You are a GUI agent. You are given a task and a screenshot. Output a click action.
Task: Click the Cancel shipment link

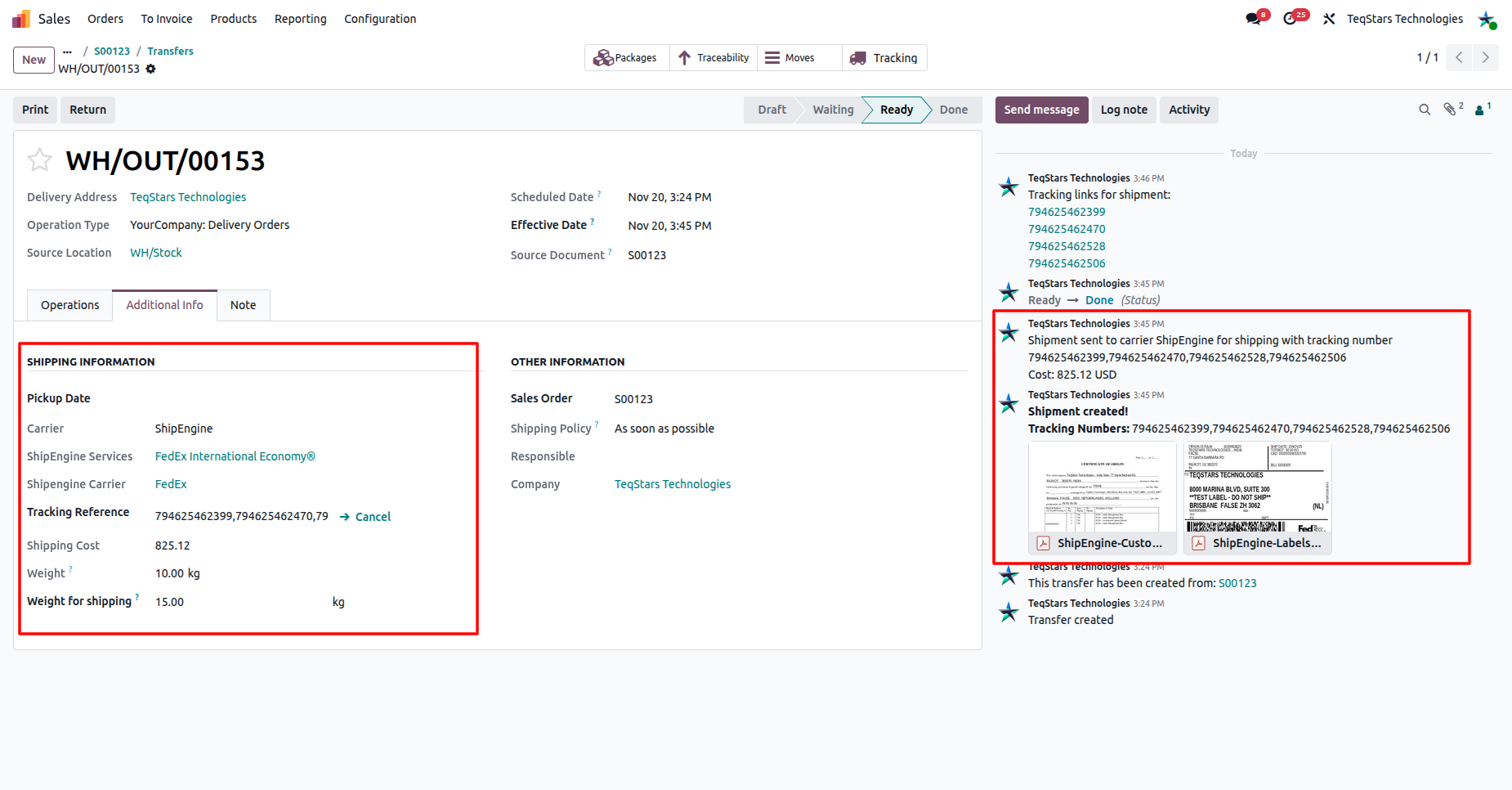tap(365, 517)
